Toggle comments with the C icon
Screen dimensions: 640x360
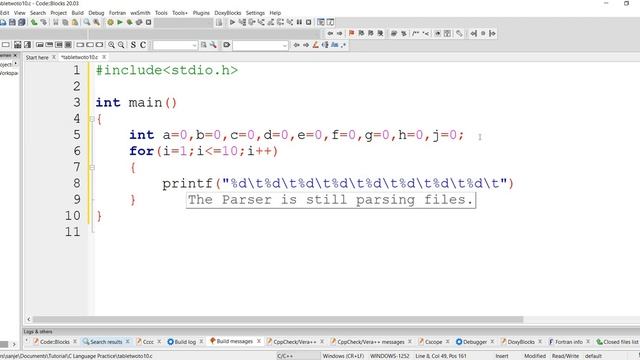point(143,45)
